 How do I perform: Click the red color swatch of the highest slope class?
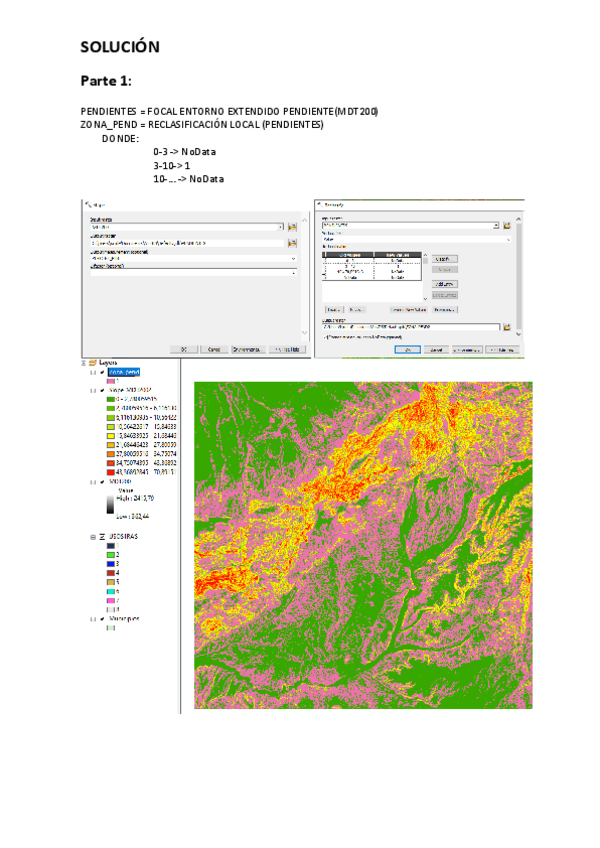[x=110, y=470]
